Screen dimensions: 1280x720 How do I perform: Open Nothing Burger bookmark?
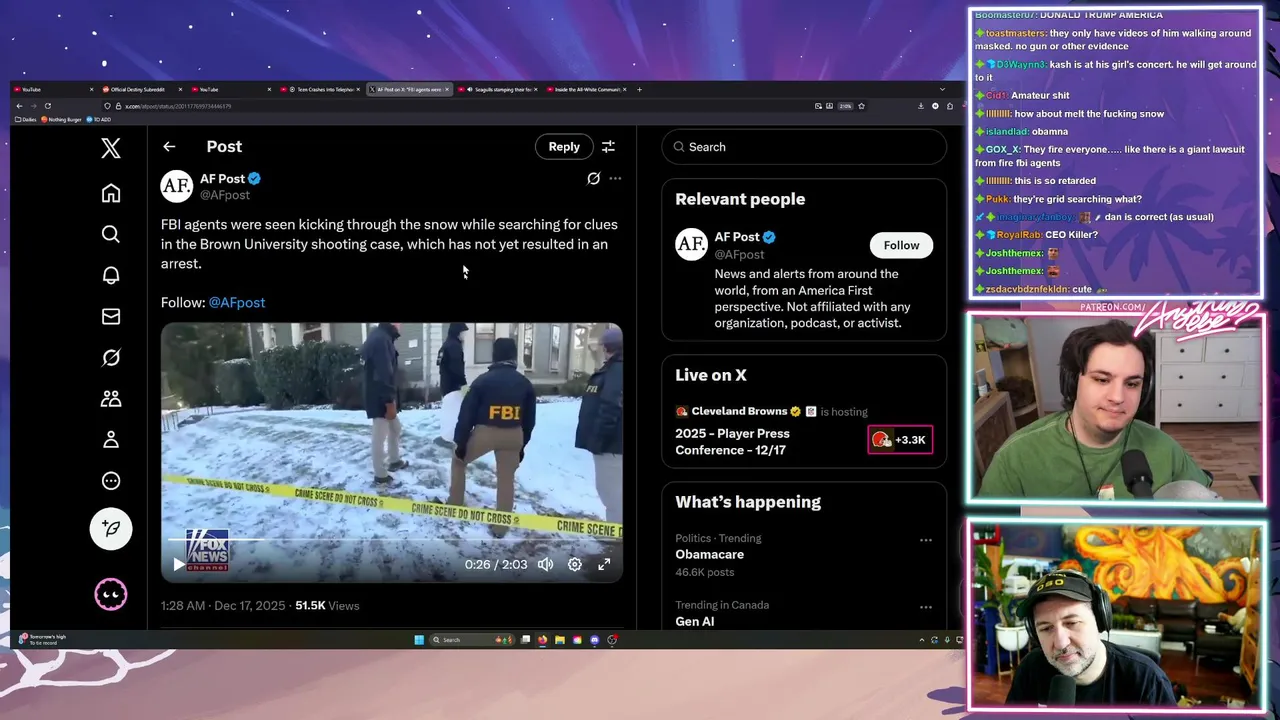(x=61, y=120)
